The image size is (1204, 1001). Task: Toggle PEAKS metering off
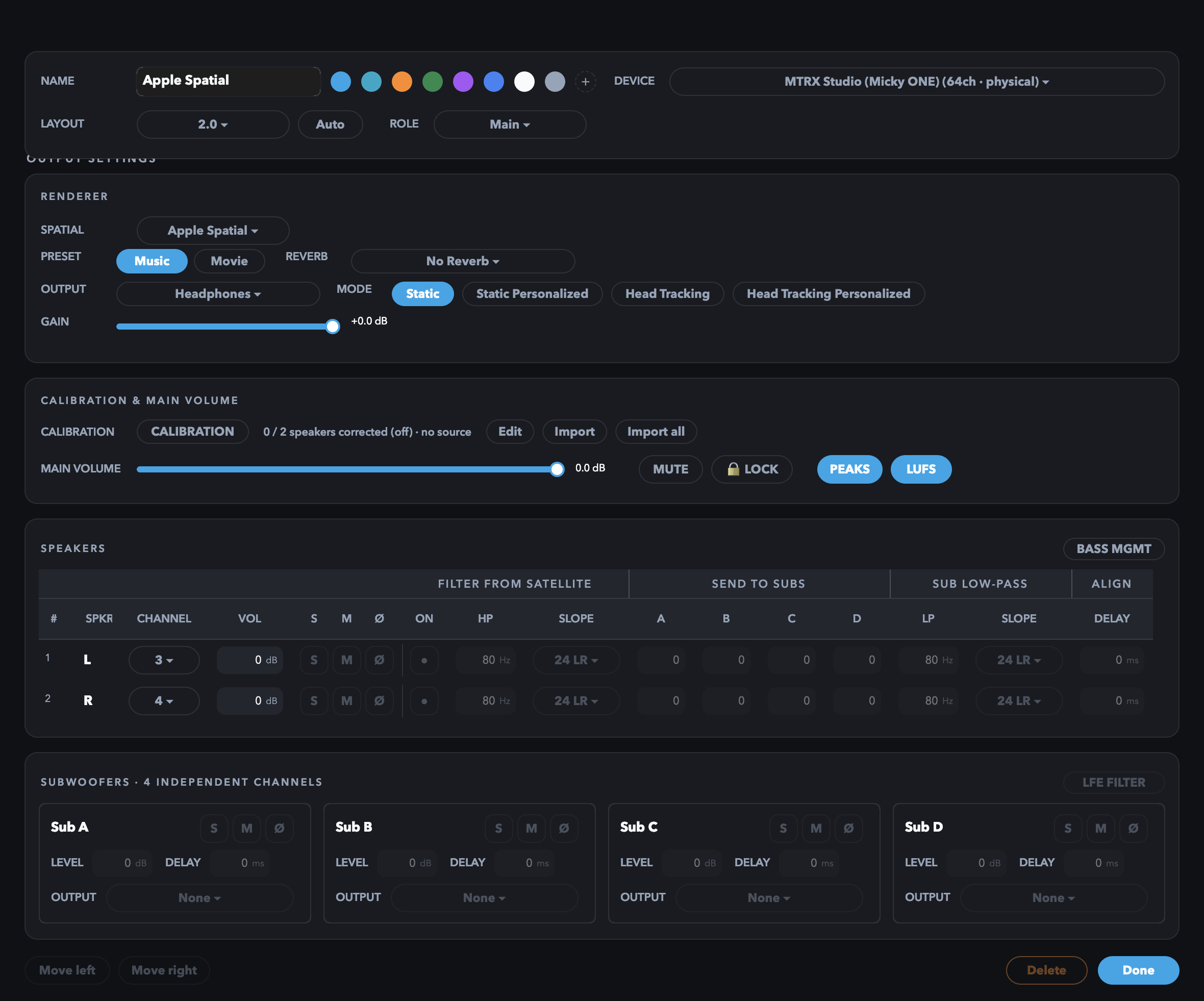(849, 469)
